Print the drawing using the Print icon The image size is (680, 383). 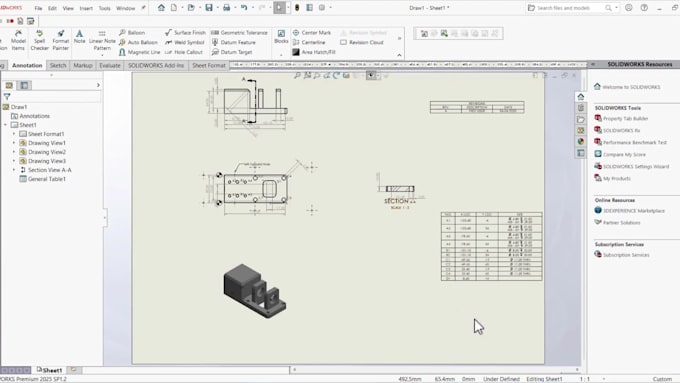226,8
